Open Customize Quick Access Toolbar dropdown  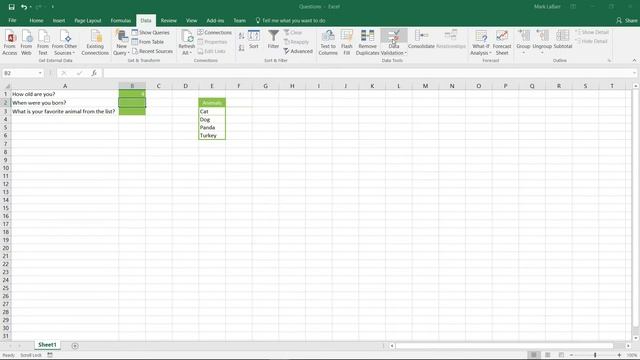pyautogui.click(x=53, y=7)
